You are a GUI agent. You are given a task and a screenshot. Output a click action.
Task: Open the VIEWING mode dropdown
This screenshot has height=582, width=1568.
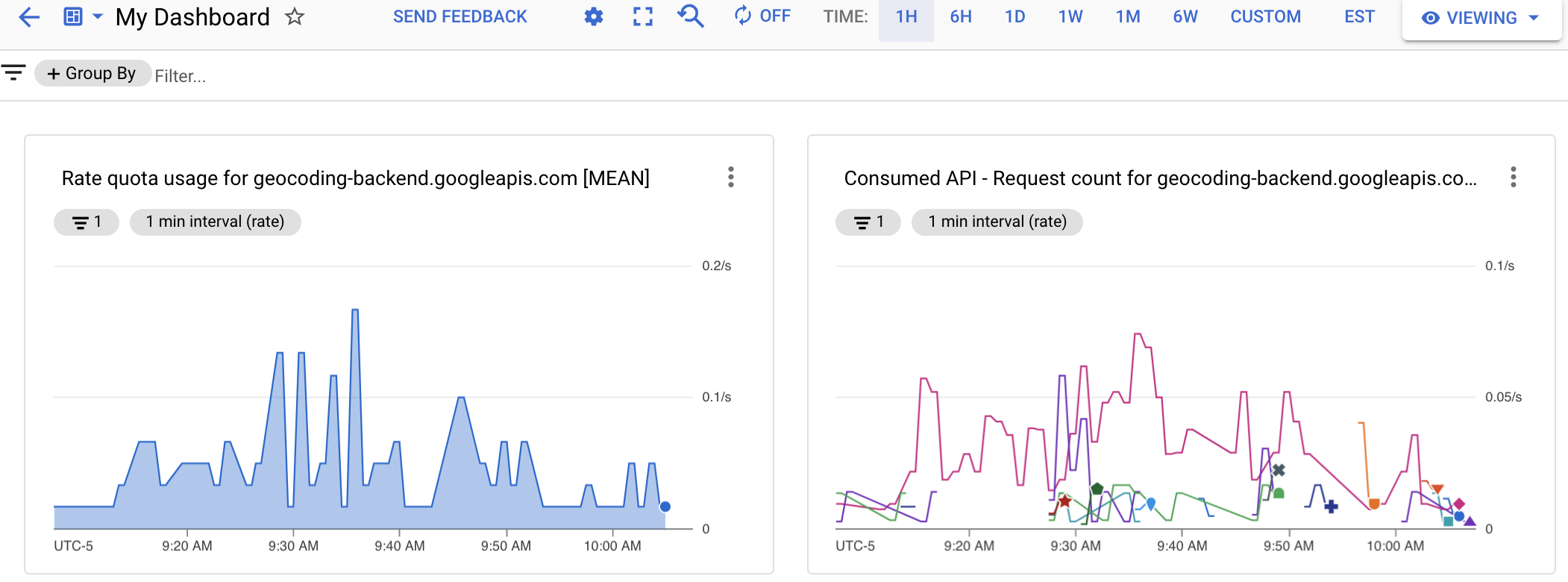[1481, 18]
